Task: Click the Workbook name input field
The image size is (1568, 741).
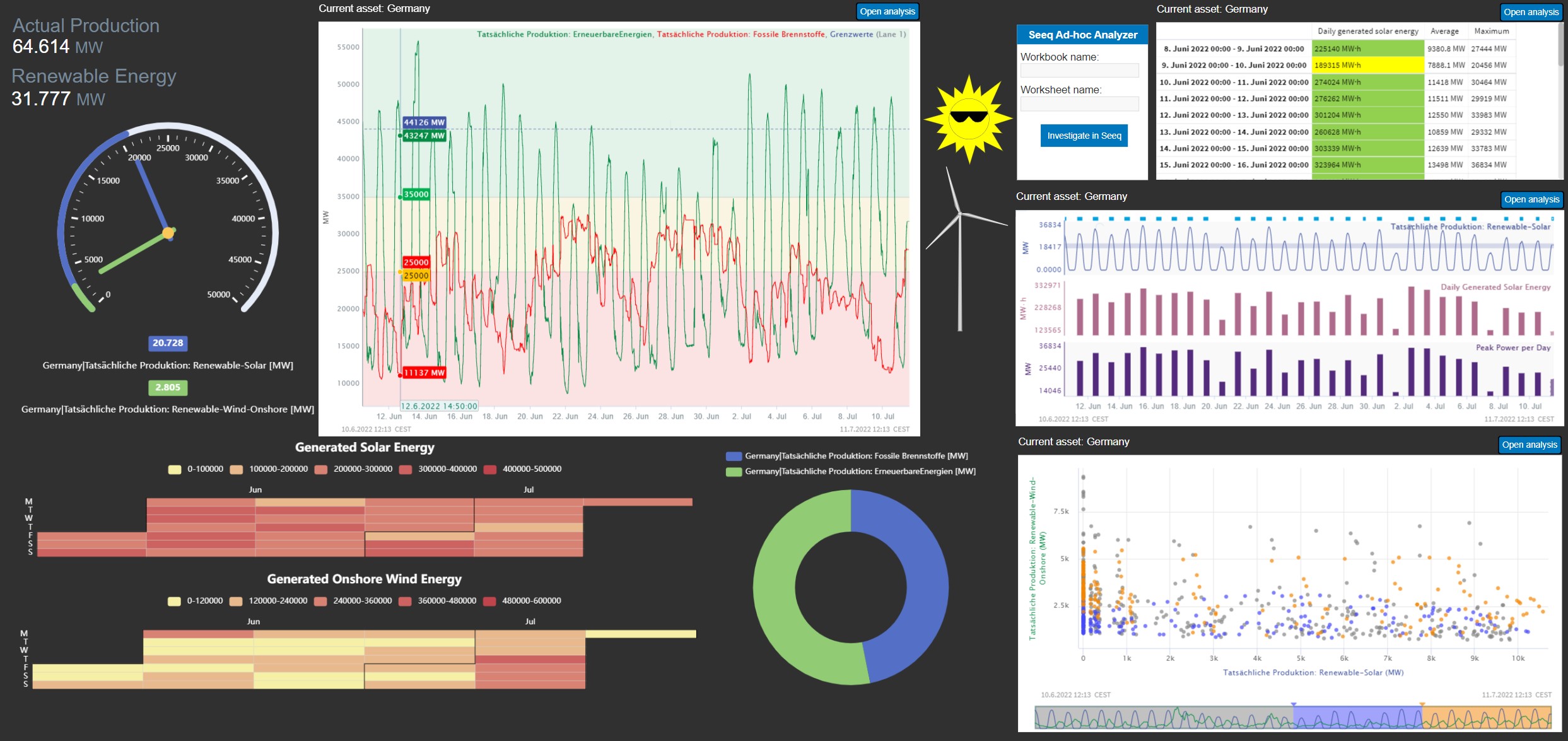Action: 1079,71
